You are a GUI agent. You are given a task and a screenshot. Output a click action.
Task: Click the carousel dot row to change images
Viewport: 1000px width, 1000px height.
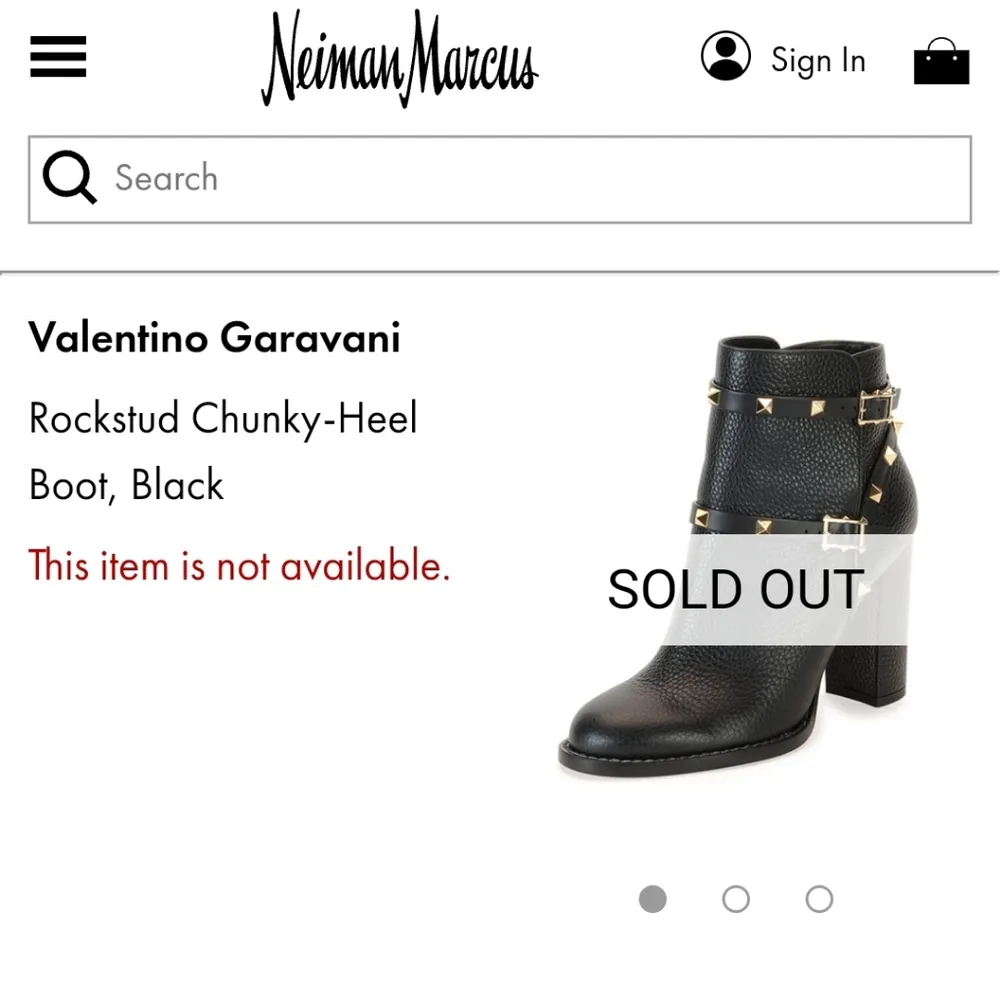tap(736, 899)
